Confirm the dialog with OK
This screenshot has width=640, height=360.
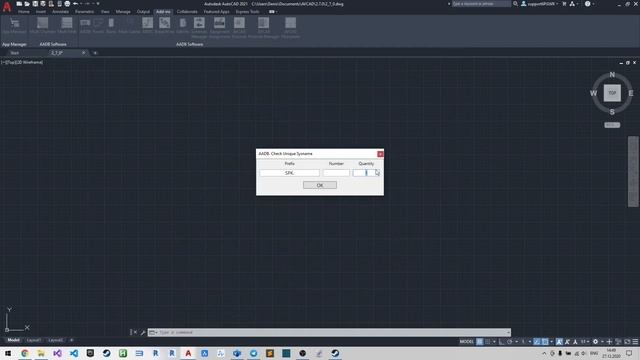pos(320,185)
